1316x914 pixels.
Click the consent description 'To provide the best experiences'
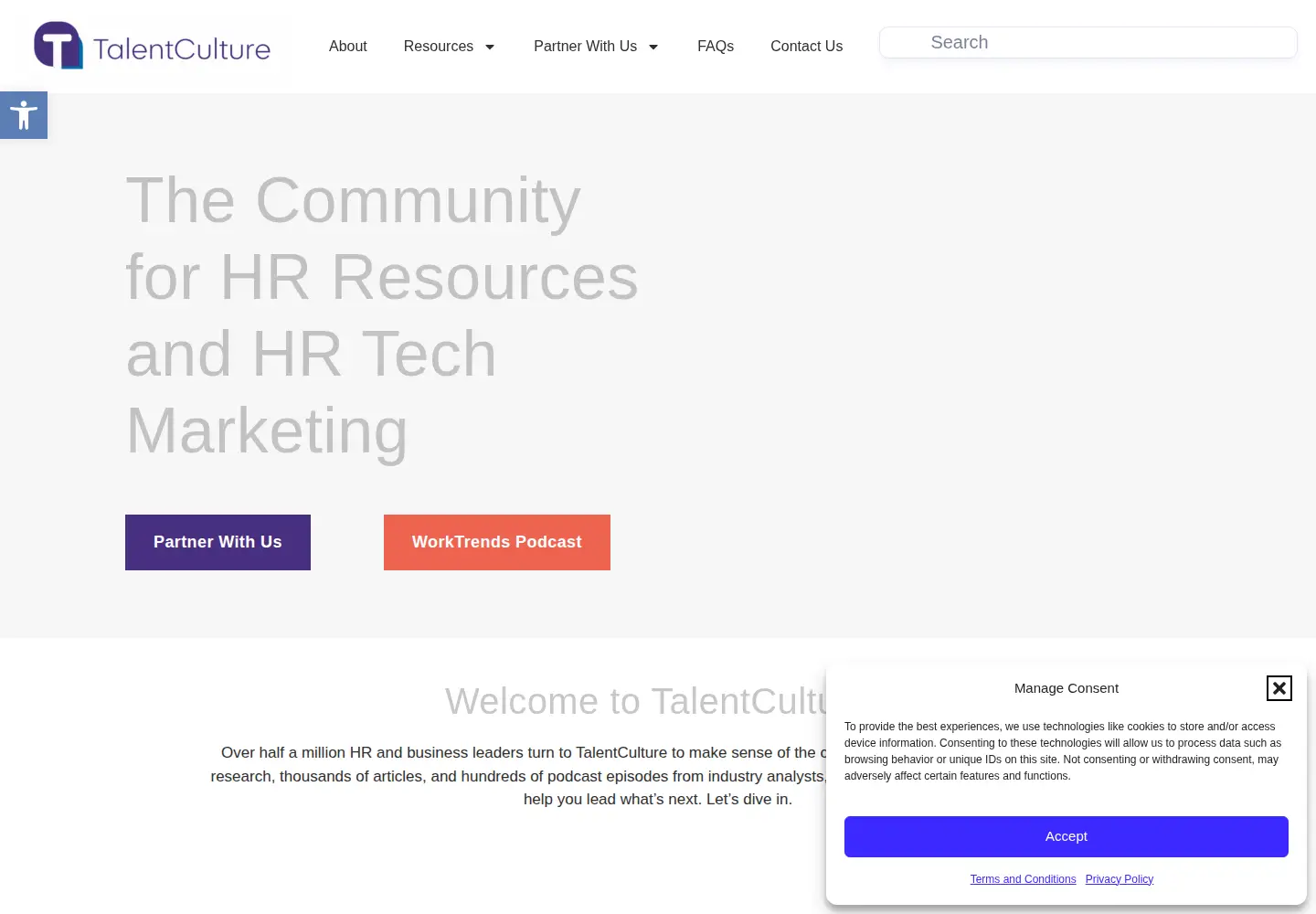(x=1063, y=751)
